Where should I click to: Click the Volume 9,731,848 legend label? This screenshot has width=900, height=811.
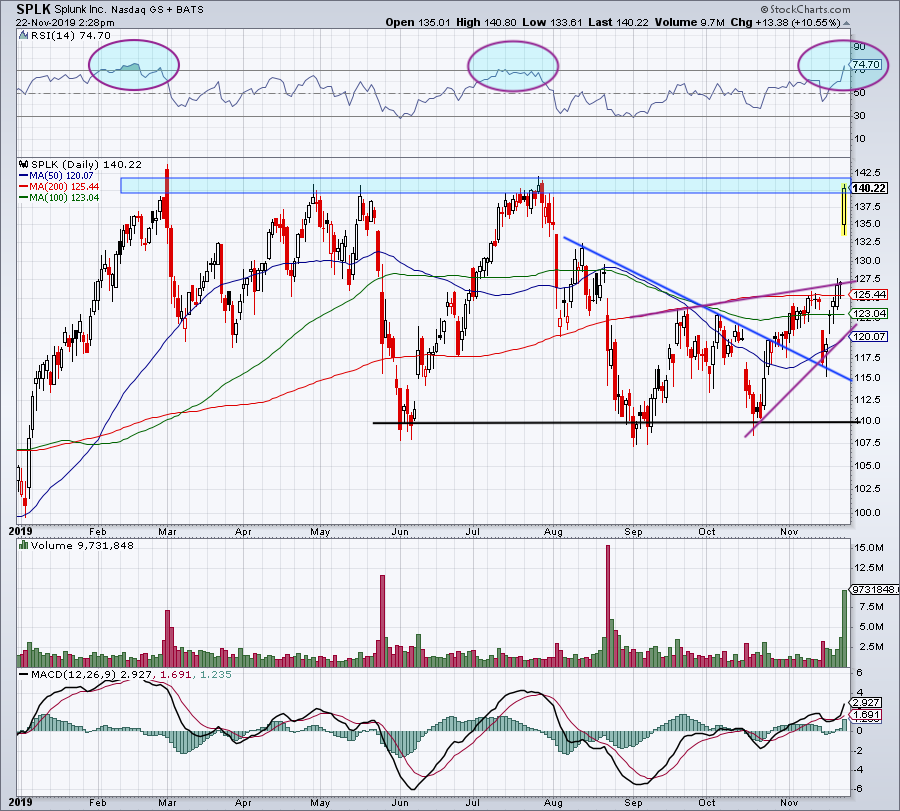pyautogui.click(x=82, y=545)
